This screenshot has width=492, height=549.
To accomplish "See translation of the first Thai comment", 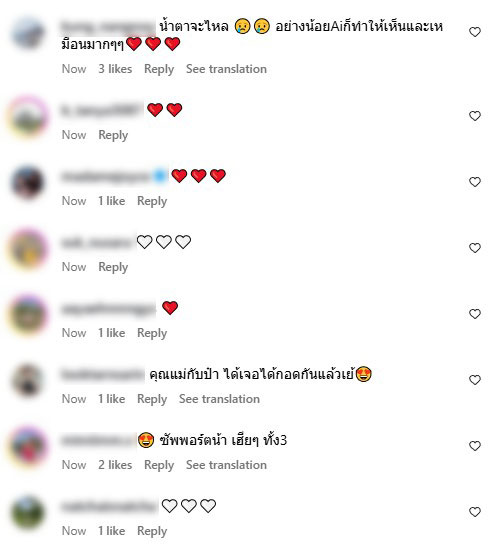I will (226, 69).
